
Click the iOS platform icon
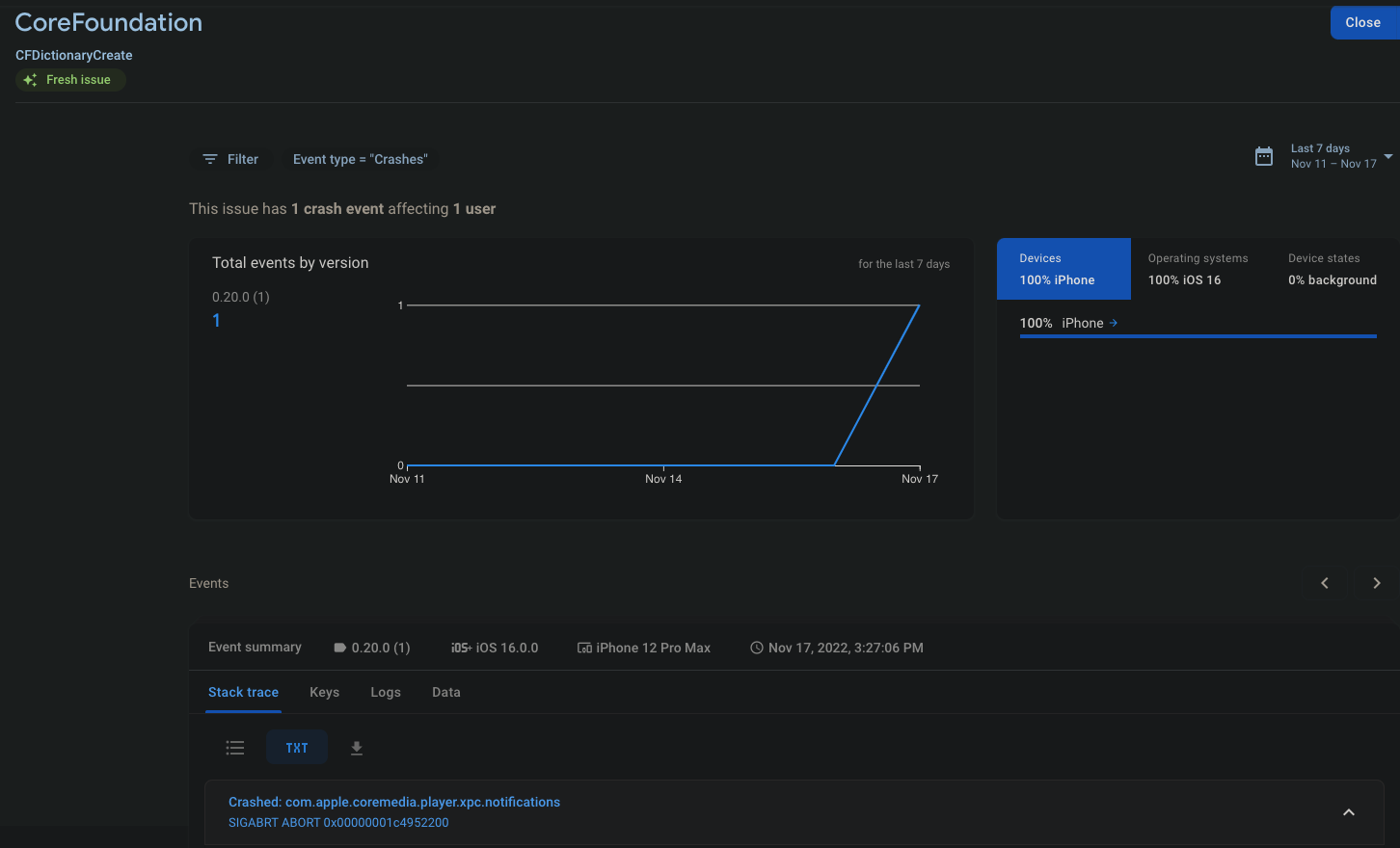tap(461, 648)
